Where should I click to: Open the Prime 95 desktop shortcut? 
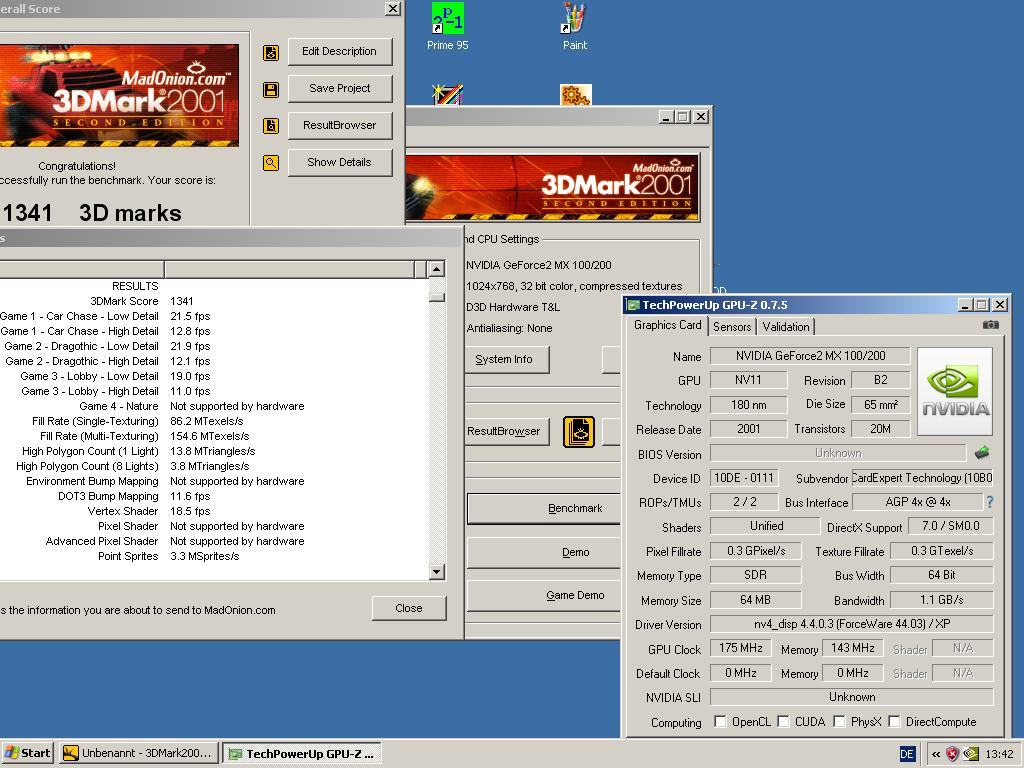[x=447, y=26]
